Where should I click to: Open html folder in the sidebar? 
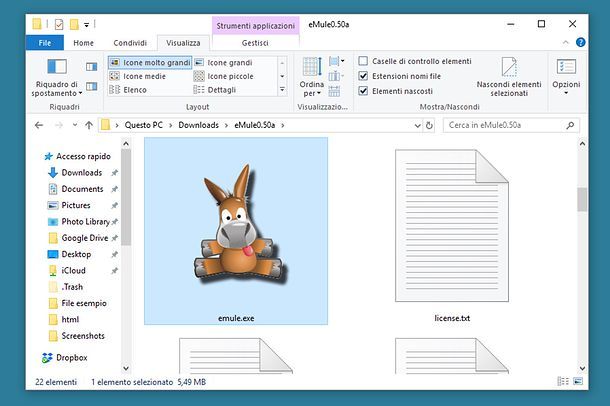(64, 320)
